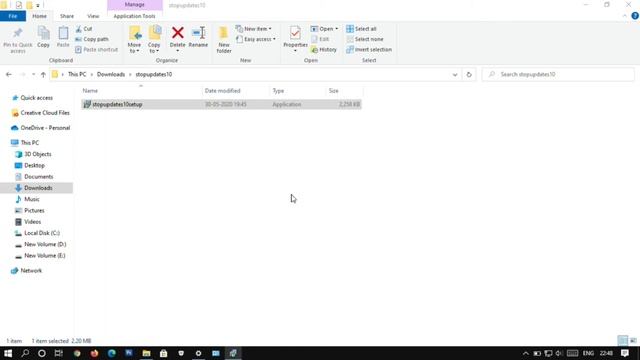Open the Copy to dropdown
Screen dimensions: 640x360
coord(154,40)
